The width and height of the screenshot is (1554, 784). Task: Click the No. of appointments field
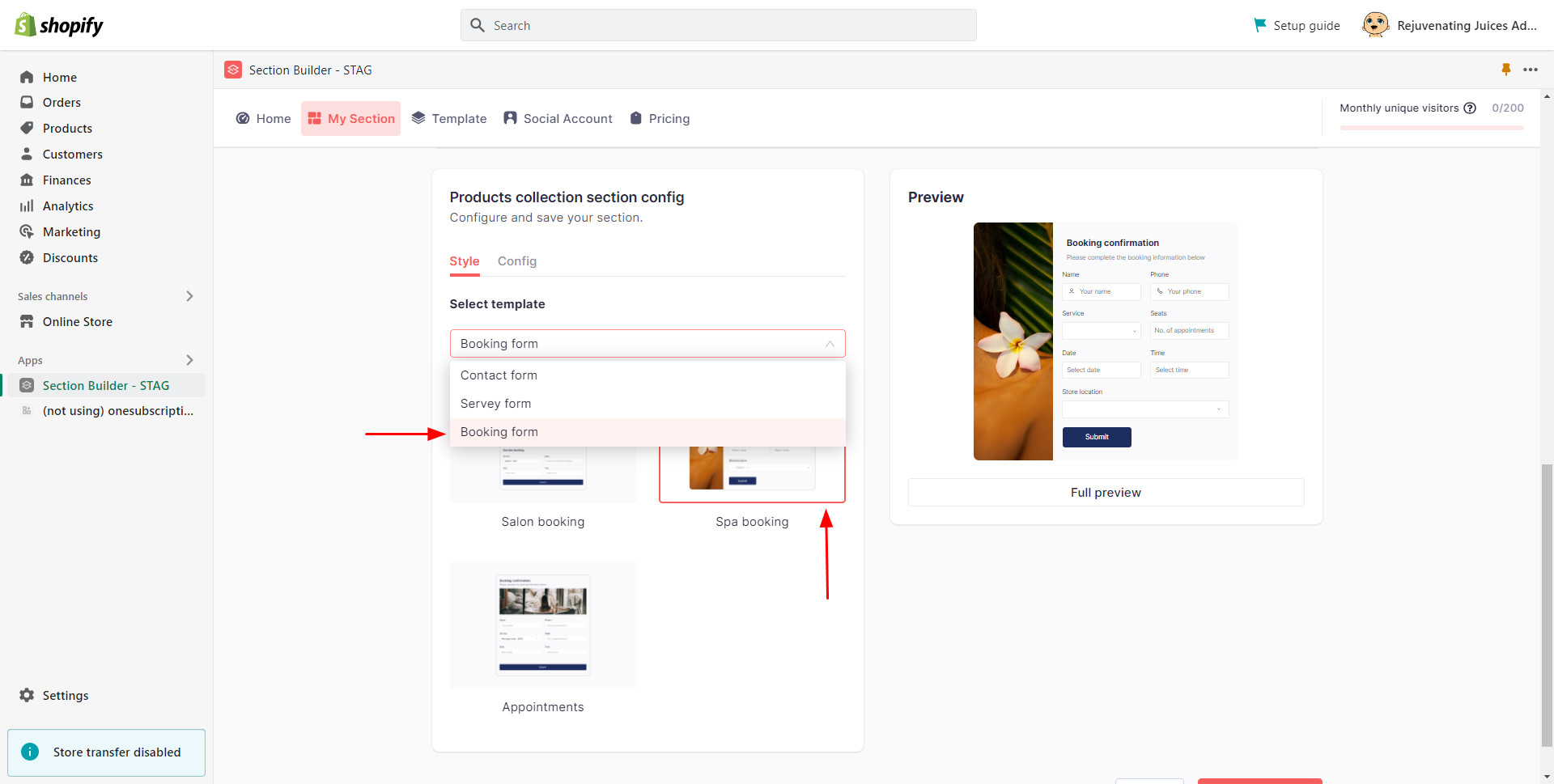tap(1190, 331)
